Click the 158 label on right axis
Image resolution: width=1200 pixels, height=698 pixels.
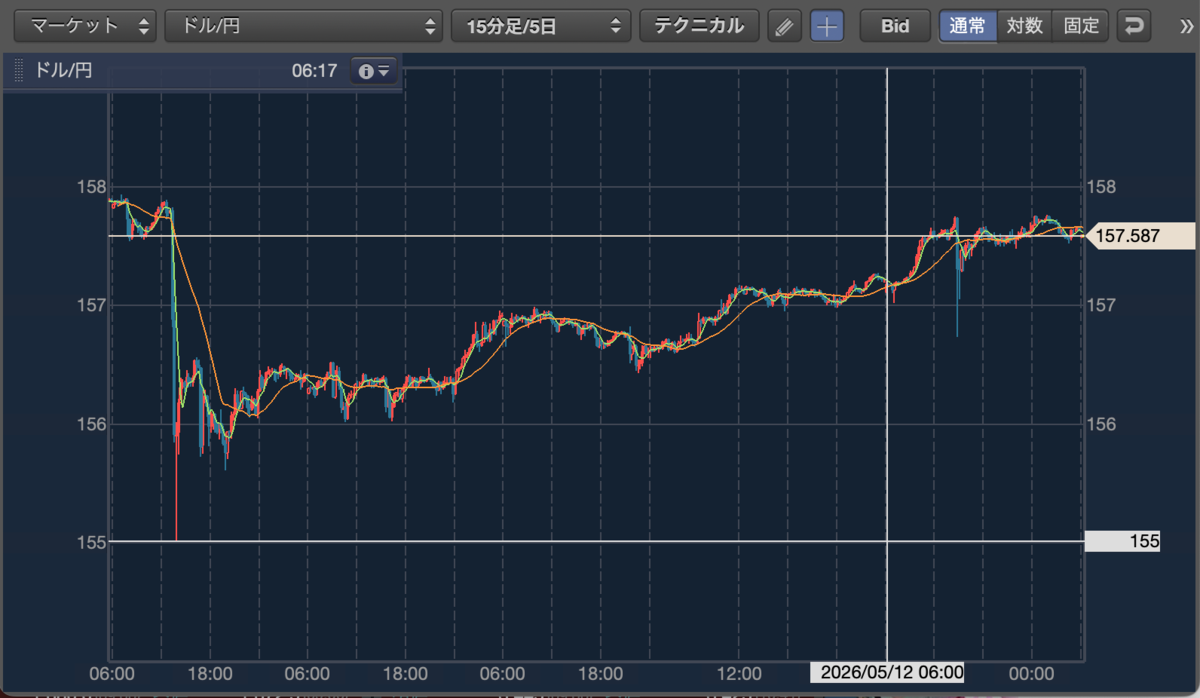tap(1102, 187)
